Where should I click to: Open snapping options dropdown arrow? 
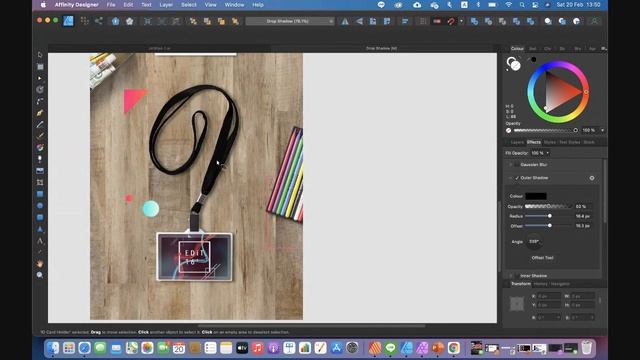[461, 21]
